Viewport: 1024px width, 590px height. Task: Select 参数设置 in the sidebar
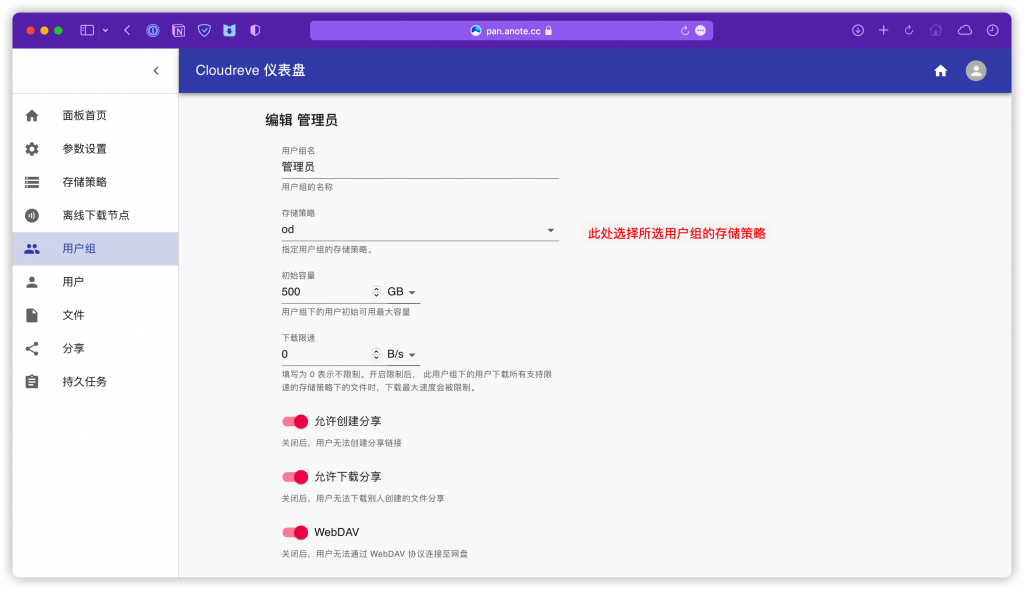click(75, 148)
